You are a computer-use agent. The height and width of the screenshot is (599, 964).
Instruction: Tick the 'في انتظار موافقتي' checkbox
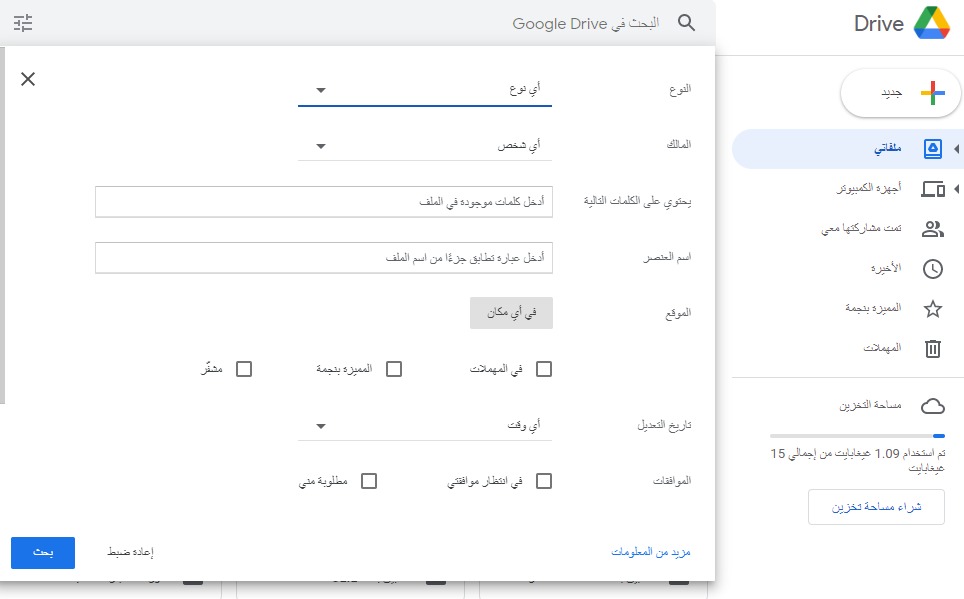click(544, 481)
